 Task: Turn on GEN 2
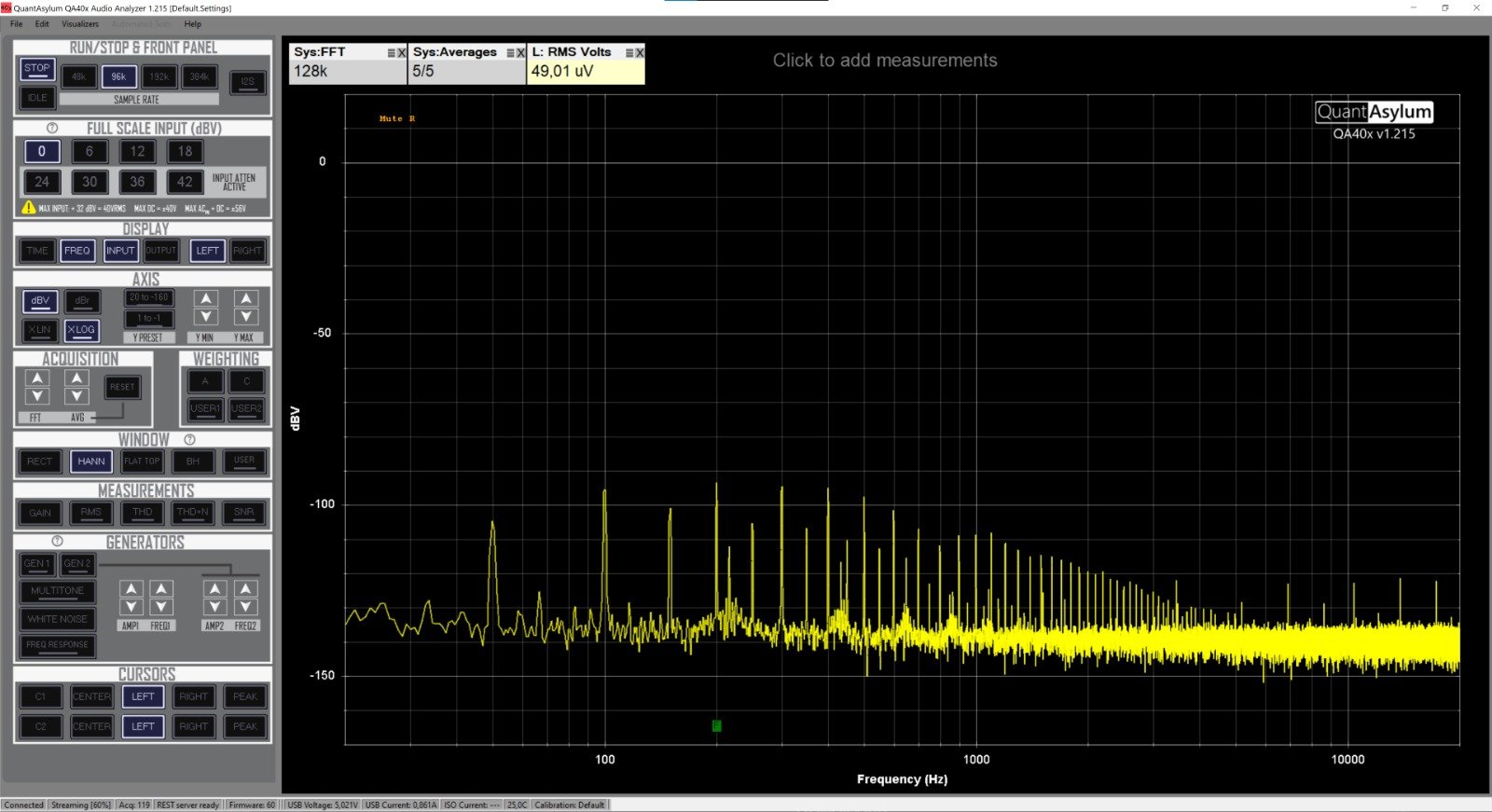click(76, 564)
